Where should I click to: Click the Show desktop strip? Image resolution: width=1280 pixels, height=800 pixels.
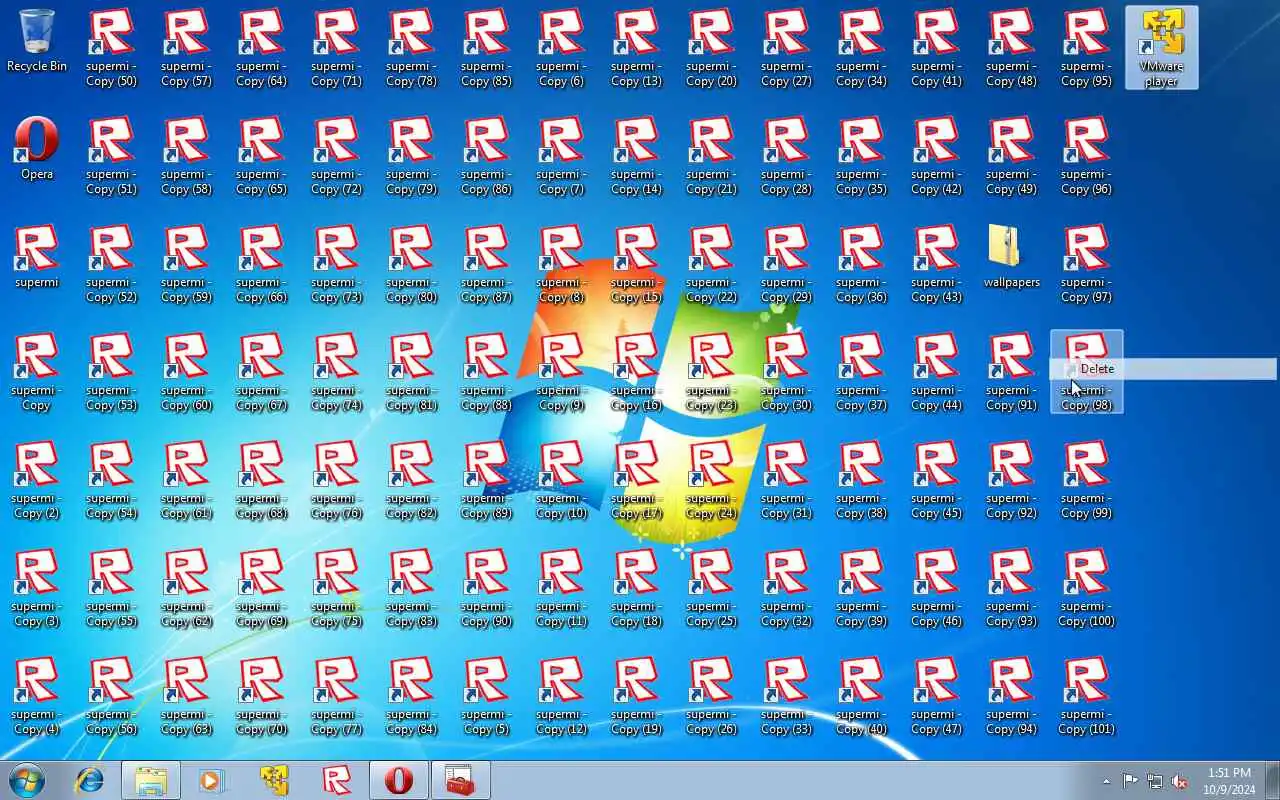(x=1272, y=780)
